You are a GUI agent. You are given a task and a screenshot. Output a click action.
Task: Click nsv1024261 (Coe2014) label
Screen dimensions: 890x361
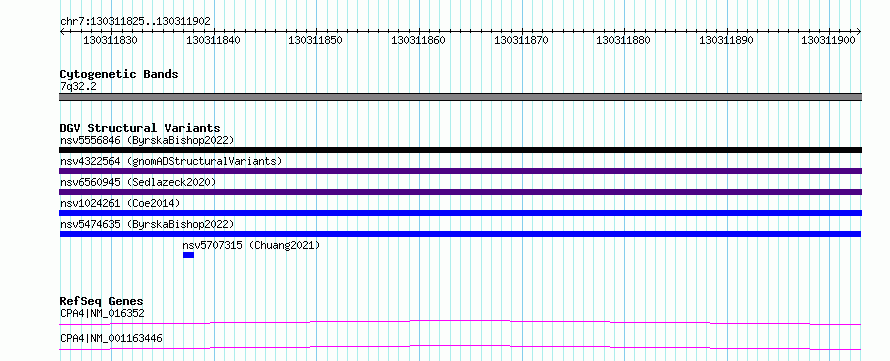click(119, 203)
